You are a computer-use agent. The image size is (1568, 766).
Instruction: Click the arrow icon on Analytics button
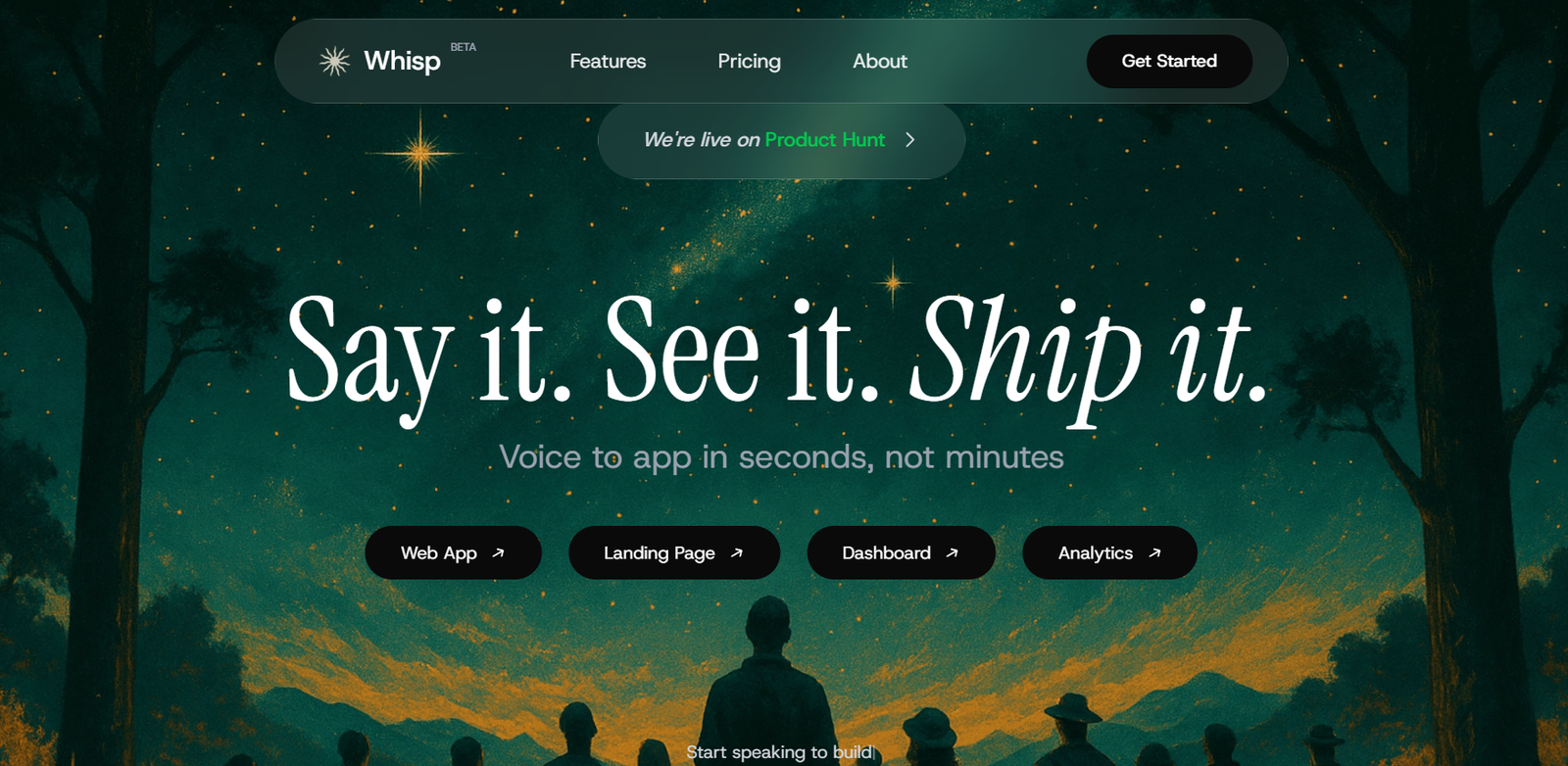1154,553
